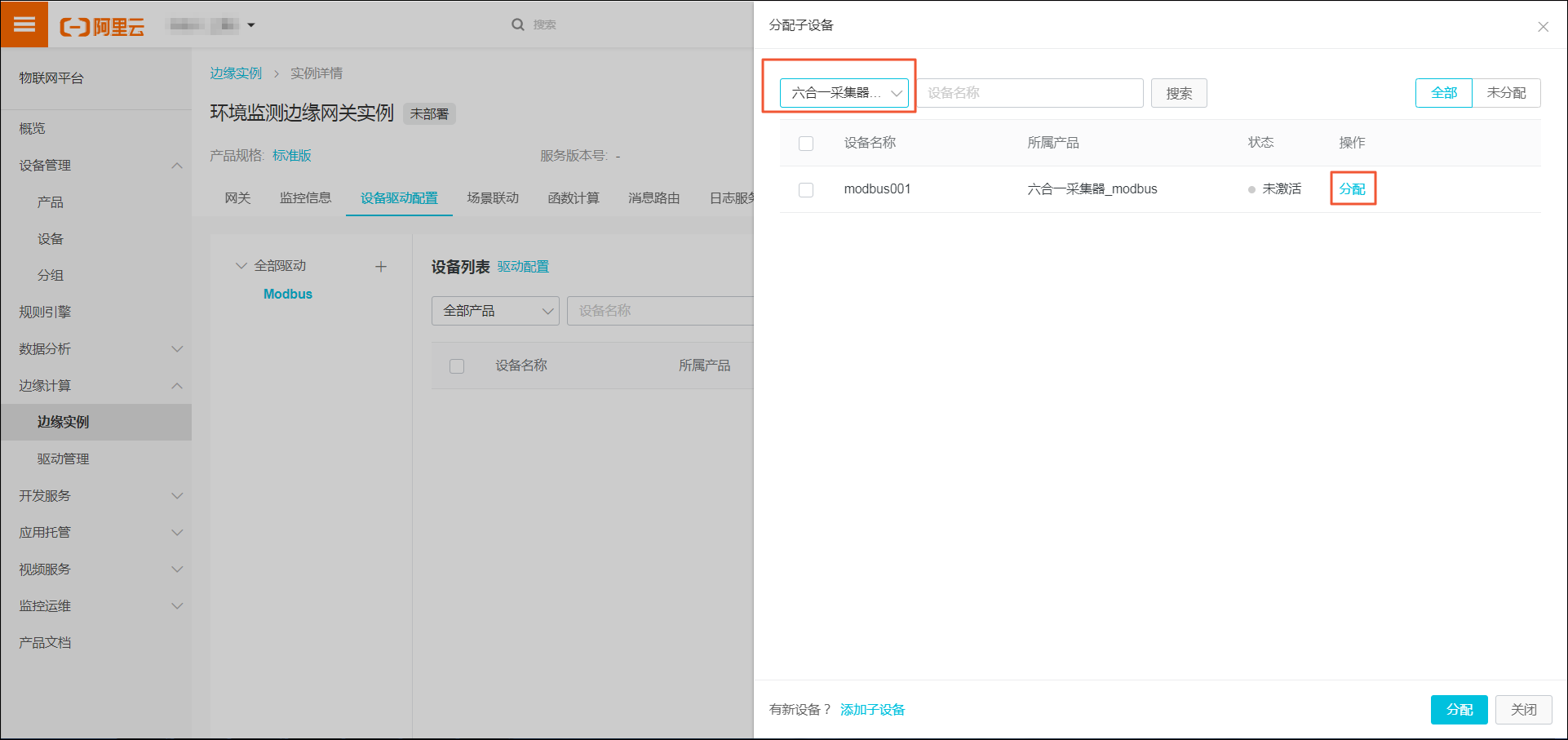Select the 全部 filter button
This screenshot has height=740, width=1568.
[1444, 93]
